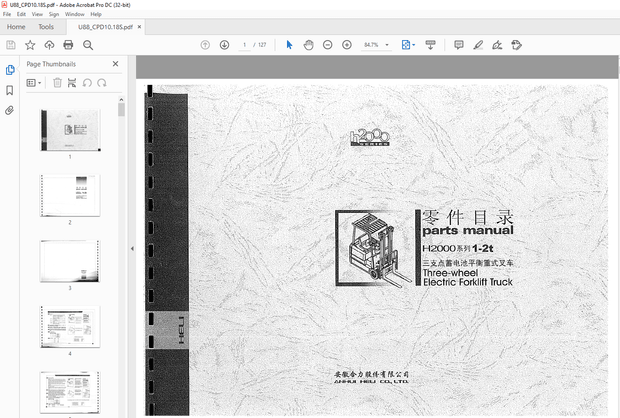Open Page Thumbnails sidebar icon
The width and height of the screenshot is (620, 418).
pos(10,70)
